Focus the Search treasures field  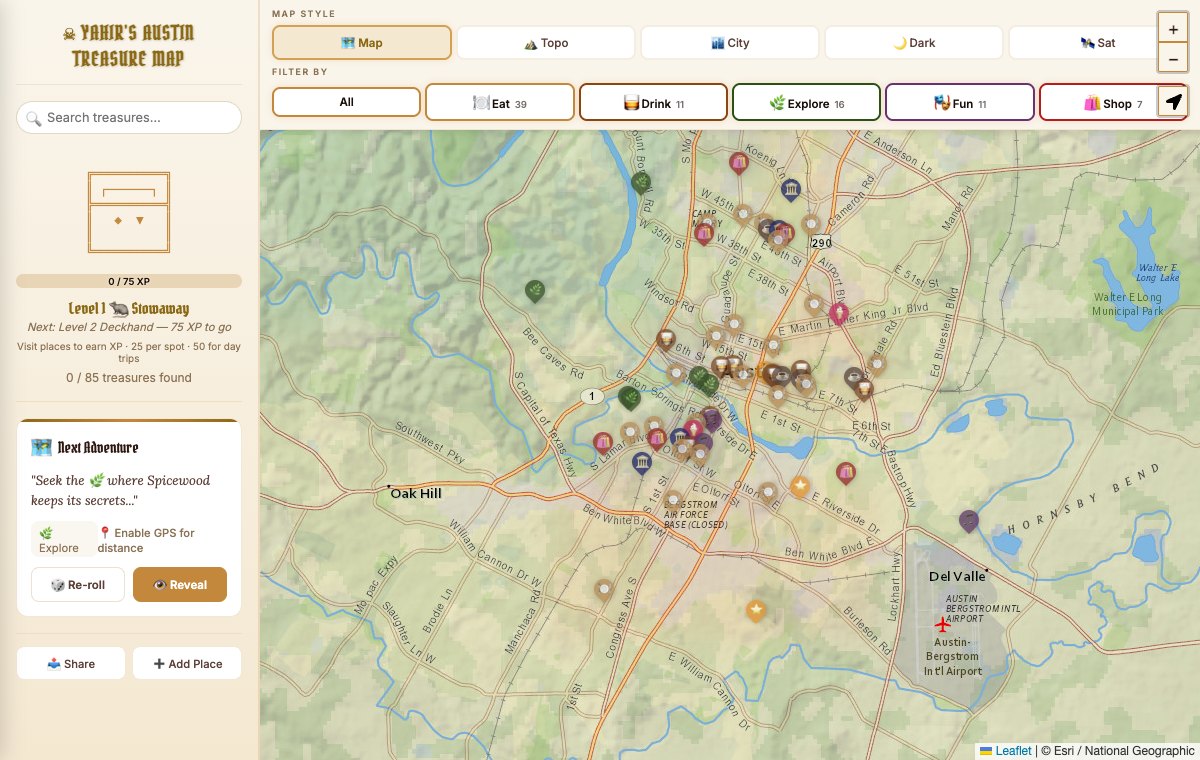point(129,117)
